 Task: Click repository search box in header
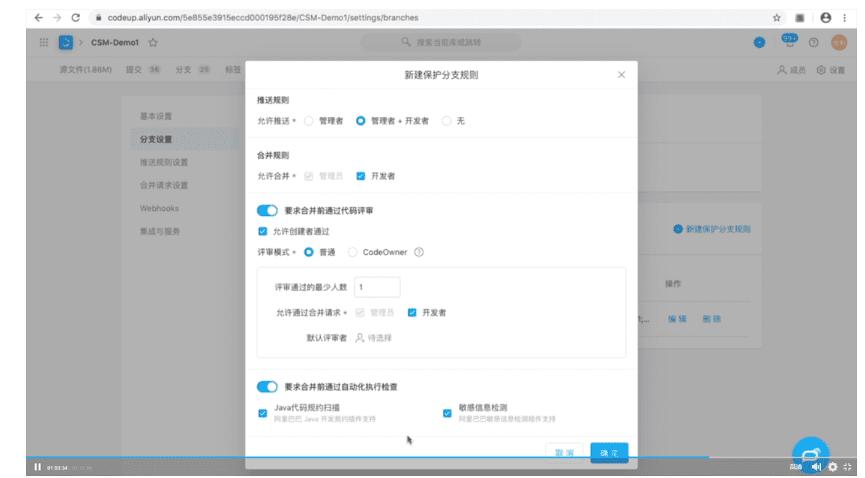point(441,42)
